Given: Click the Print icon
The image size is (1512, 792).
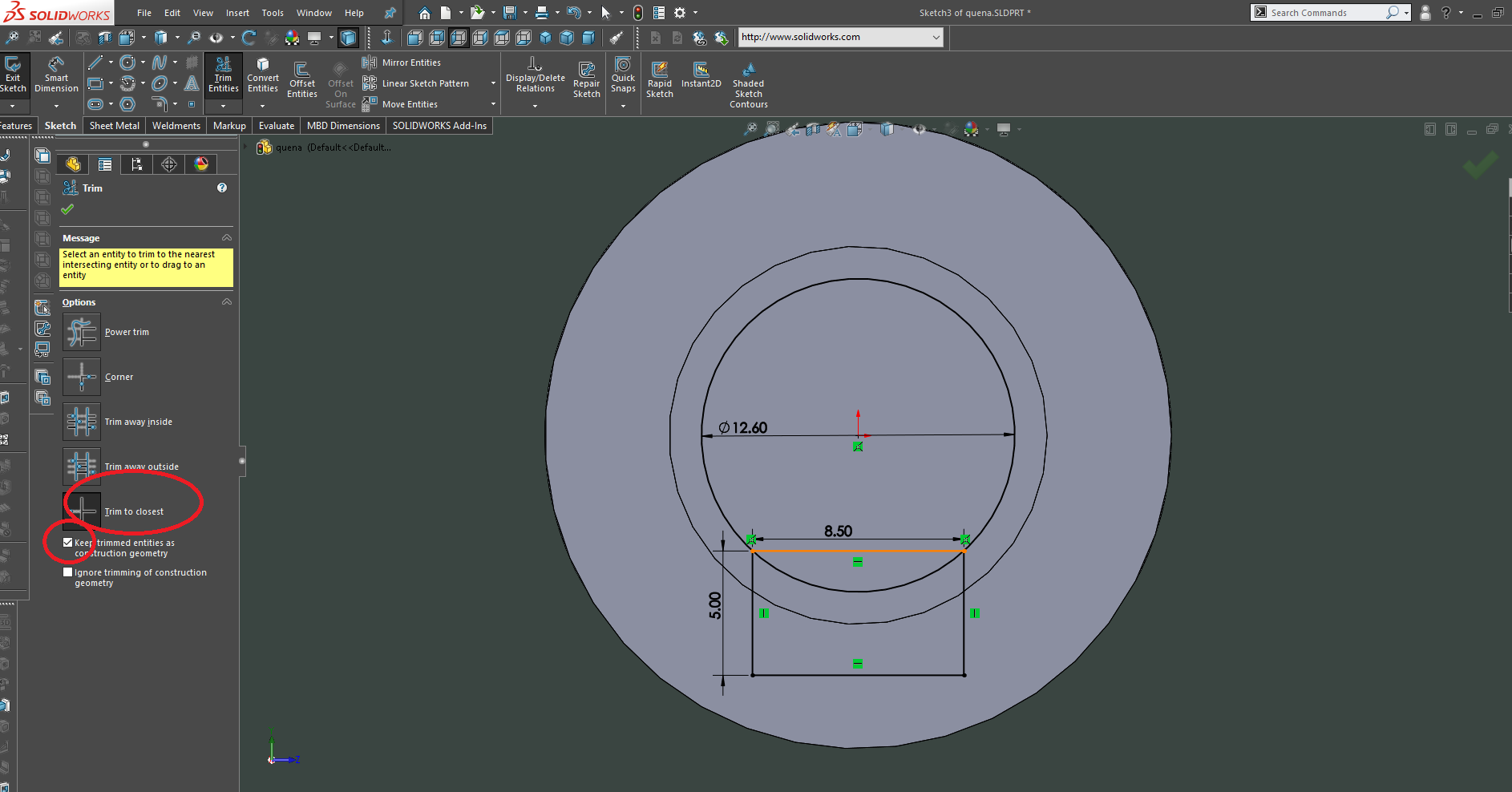Looking at the screenshot, I should point(542,13).
